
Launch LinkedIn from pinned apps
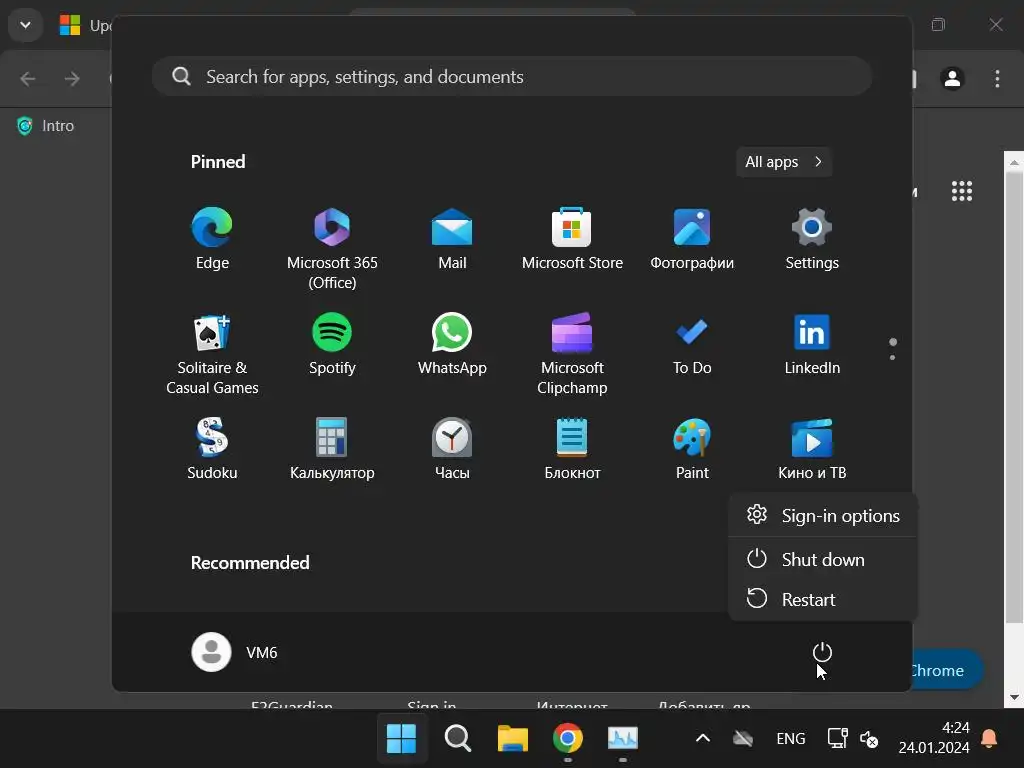click(x=812, y=344)
